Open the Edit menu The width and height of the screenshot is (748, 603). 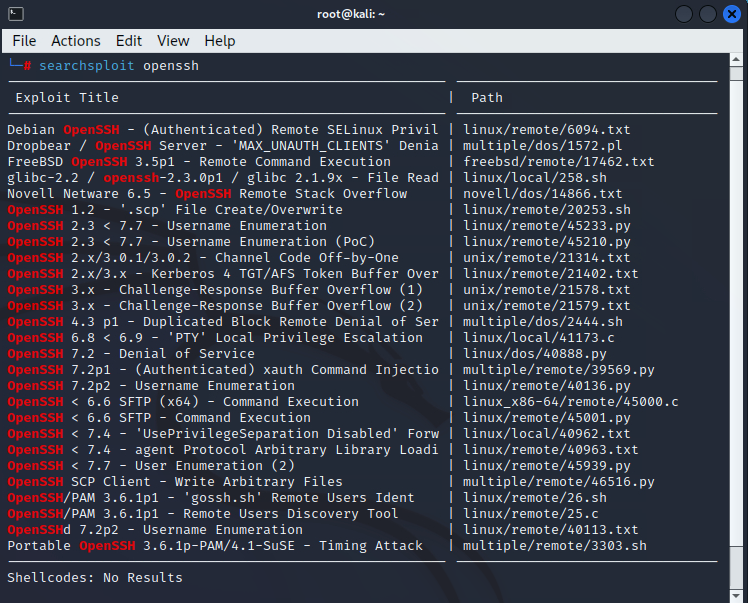pos(129,41)
